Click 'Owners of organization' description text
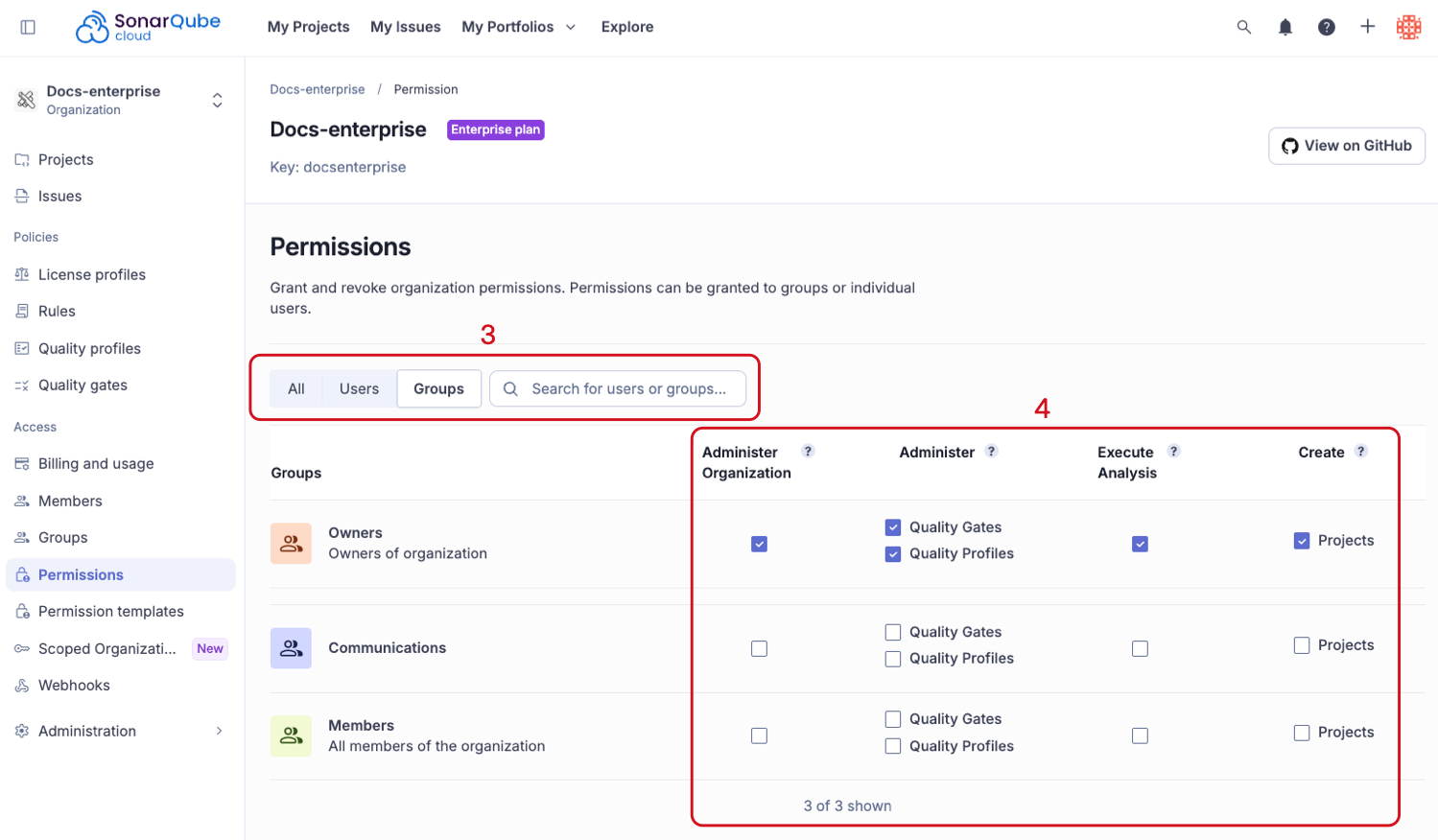The height and width of the screenshot is (840, 1438). pos(408,553)
